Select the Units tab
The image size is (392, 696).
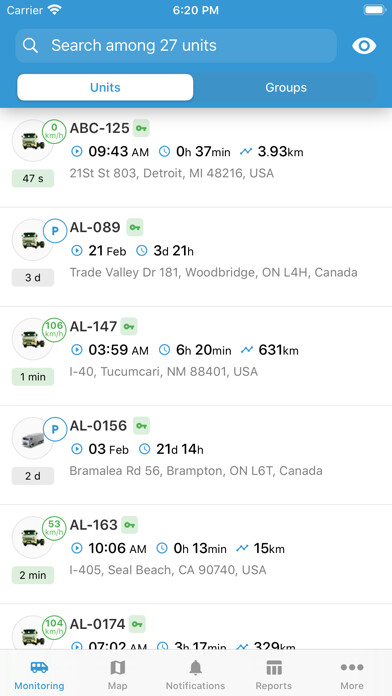105,87
